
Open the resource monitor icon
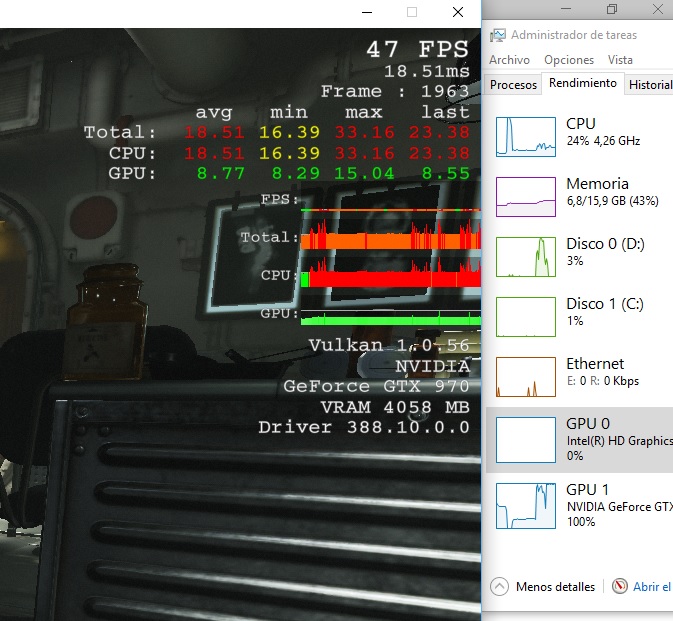[619, 586]
